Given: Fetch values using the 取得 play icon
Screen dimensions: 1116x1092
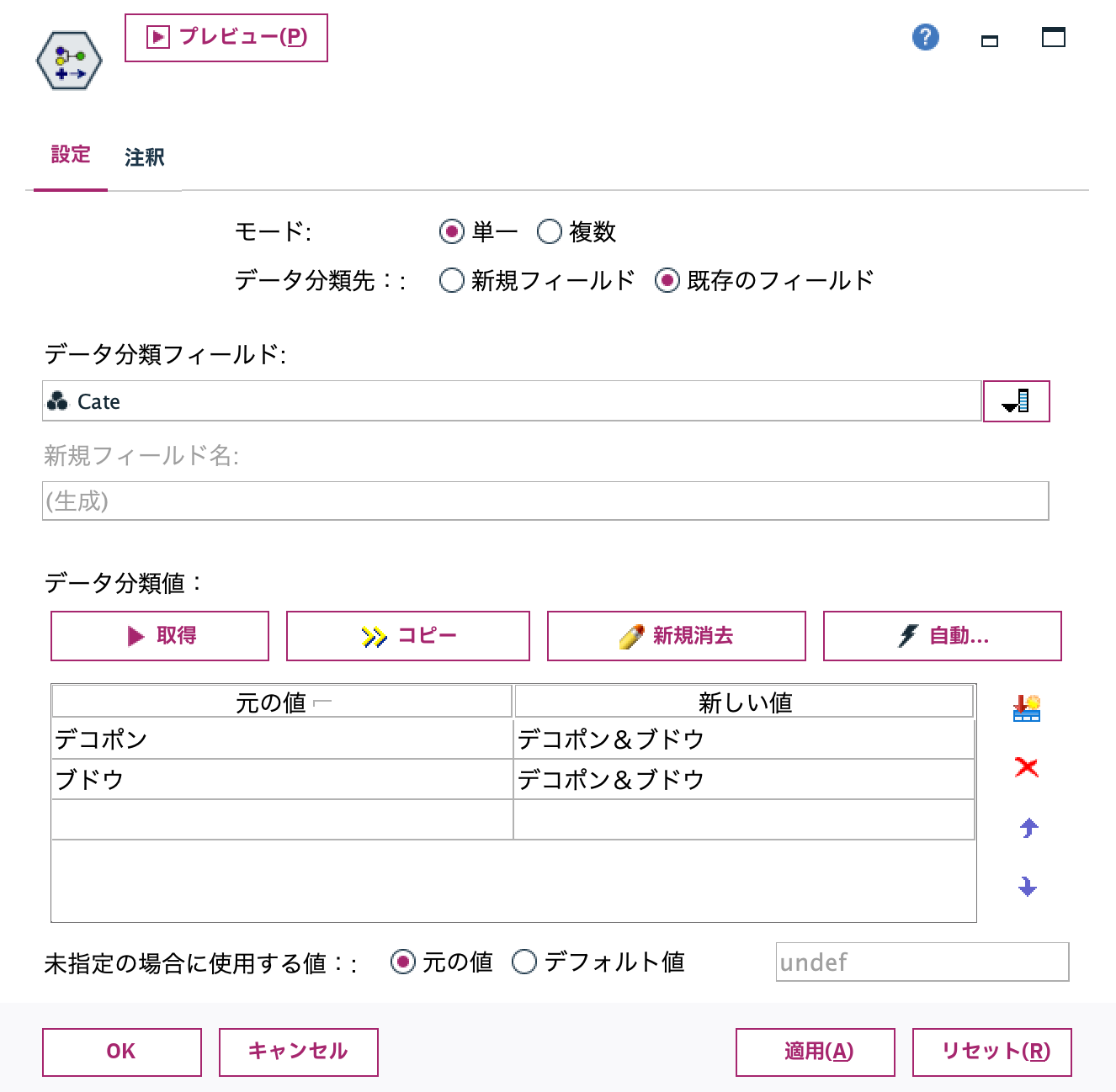Looking at the screenshot, I should pos(159,636).
